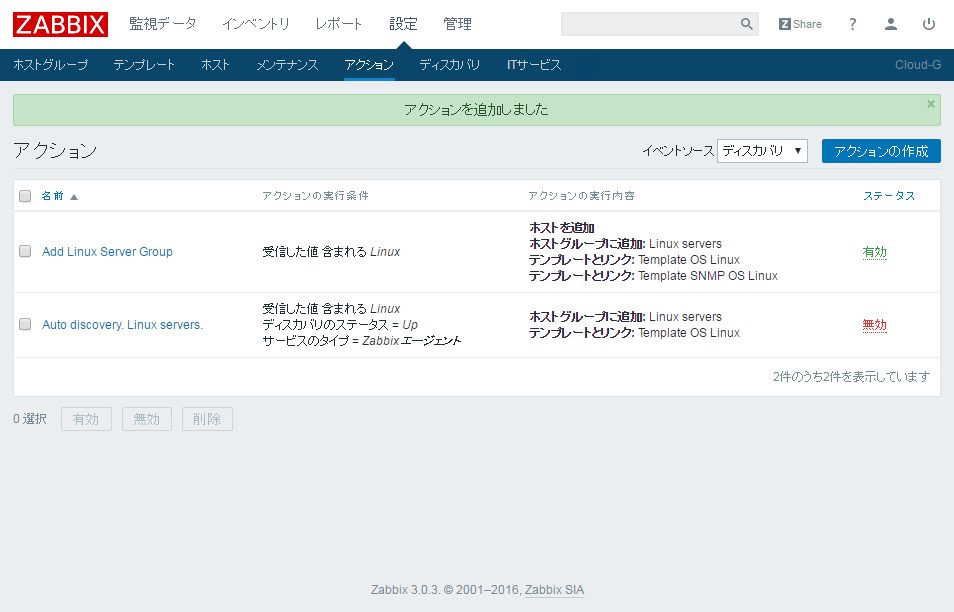The width and height of the screenshot is (954, 612).
Task: Click the アクションの作成 button
Action: point(881,150)
